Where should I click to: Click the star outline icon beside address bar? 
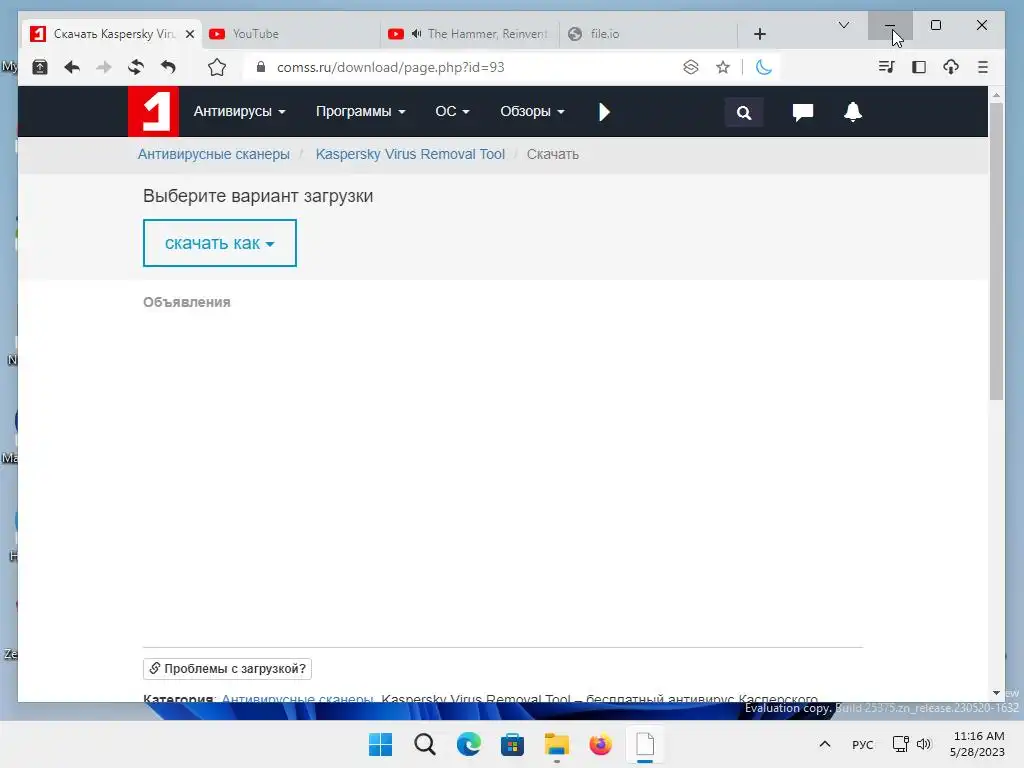pyautogui.click(x=217, y=67)
